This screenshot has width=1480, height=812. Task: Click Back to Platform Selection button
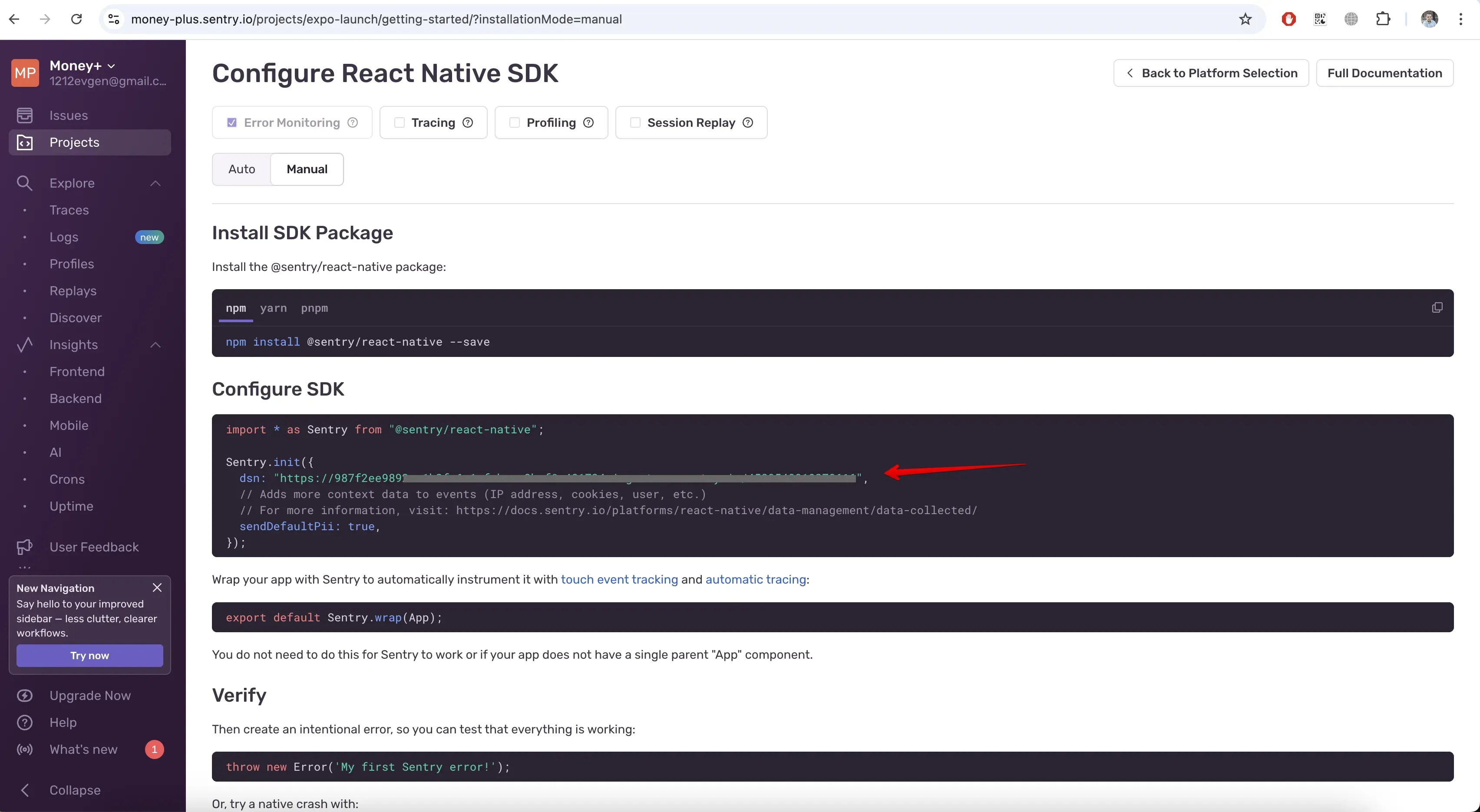1211,73
